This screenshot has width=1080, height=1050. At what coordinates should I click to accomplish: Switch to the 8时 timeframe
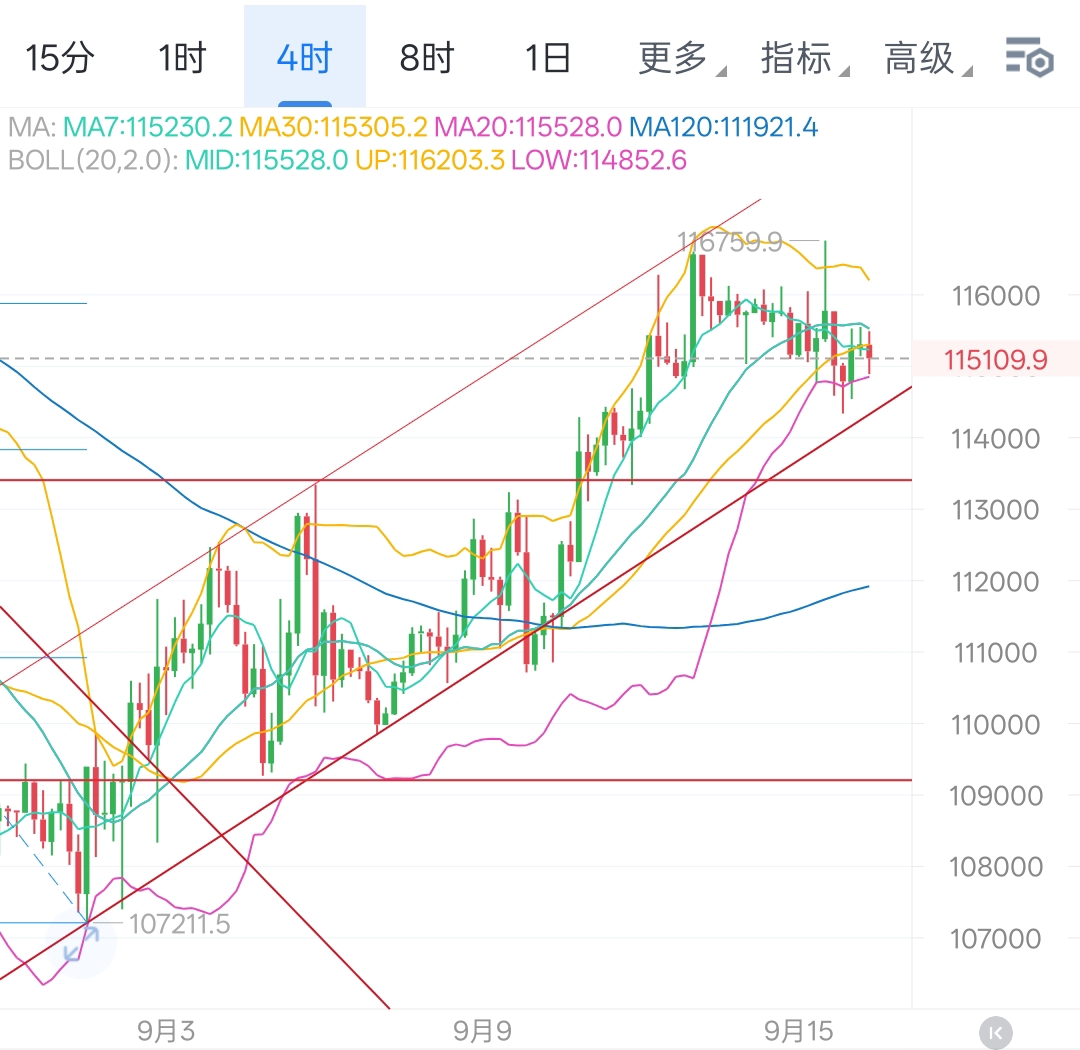[427, 58]
